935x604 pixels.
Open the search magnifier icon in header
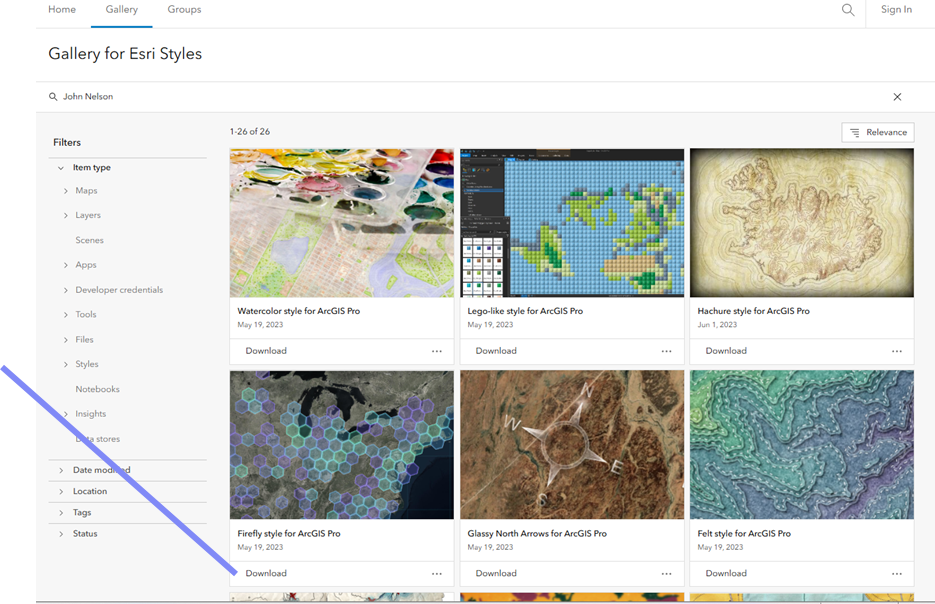[x=847, y=10]
